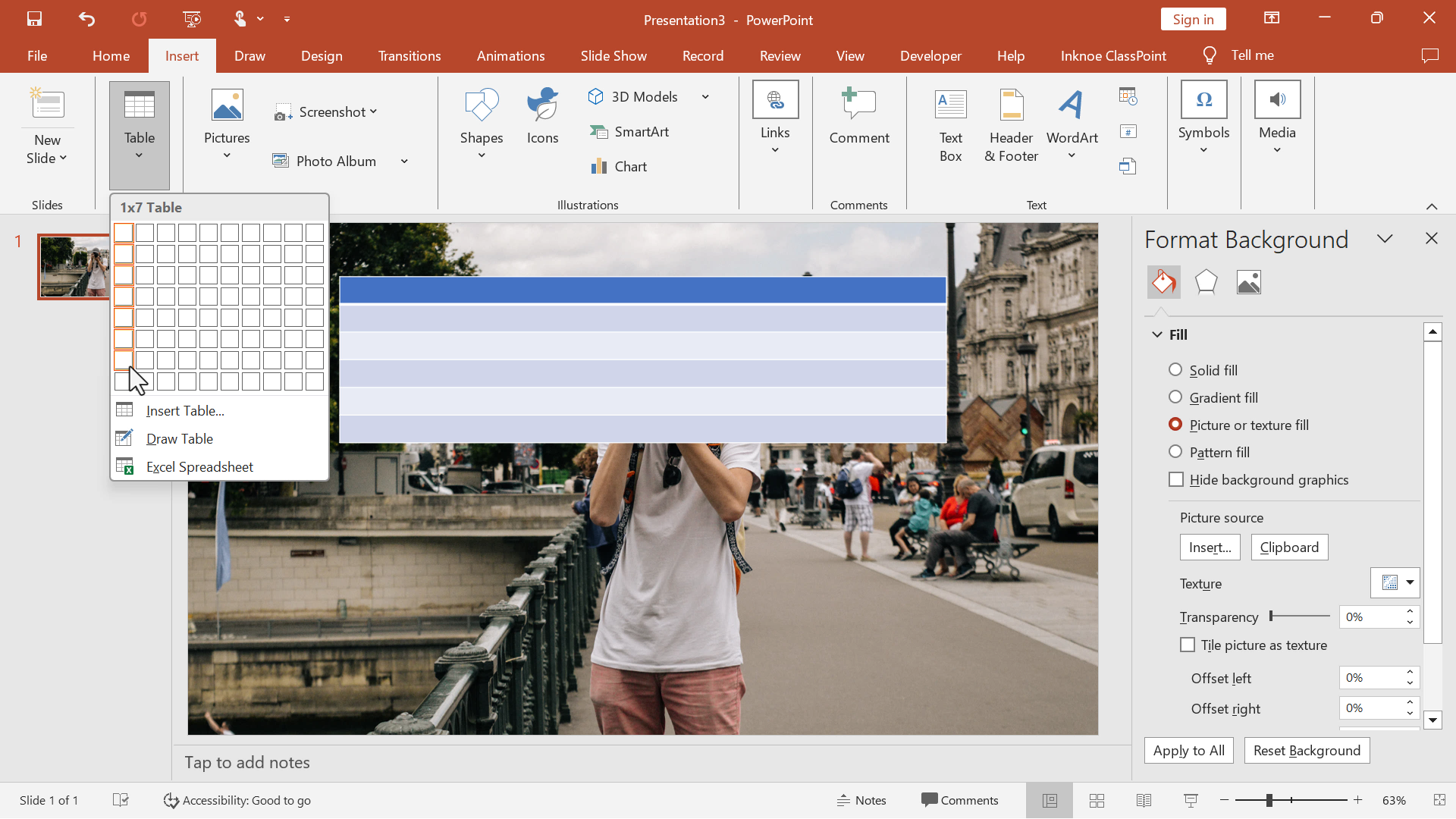Click slide 1 thumbnail in panel

pos(75,266)
